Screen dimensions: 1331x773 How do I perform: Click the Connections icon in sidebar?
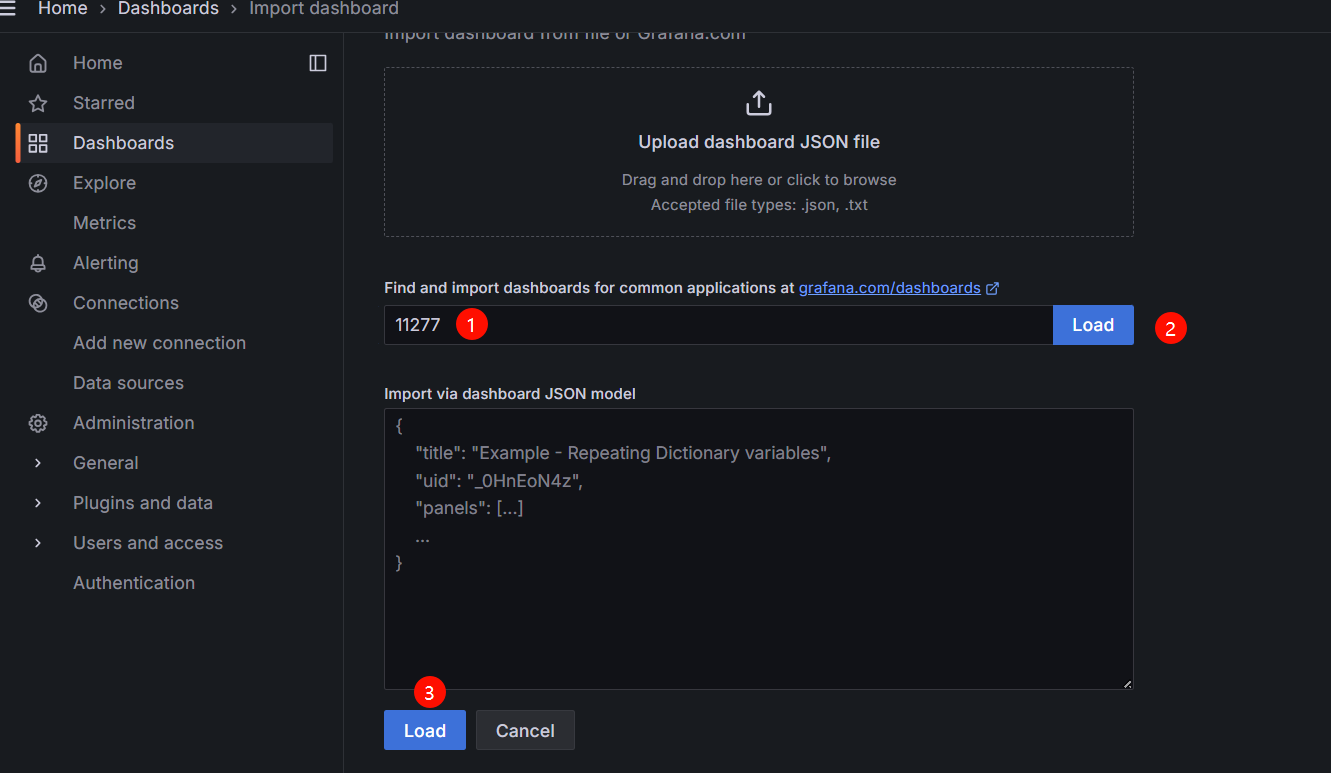click(38, 303)
